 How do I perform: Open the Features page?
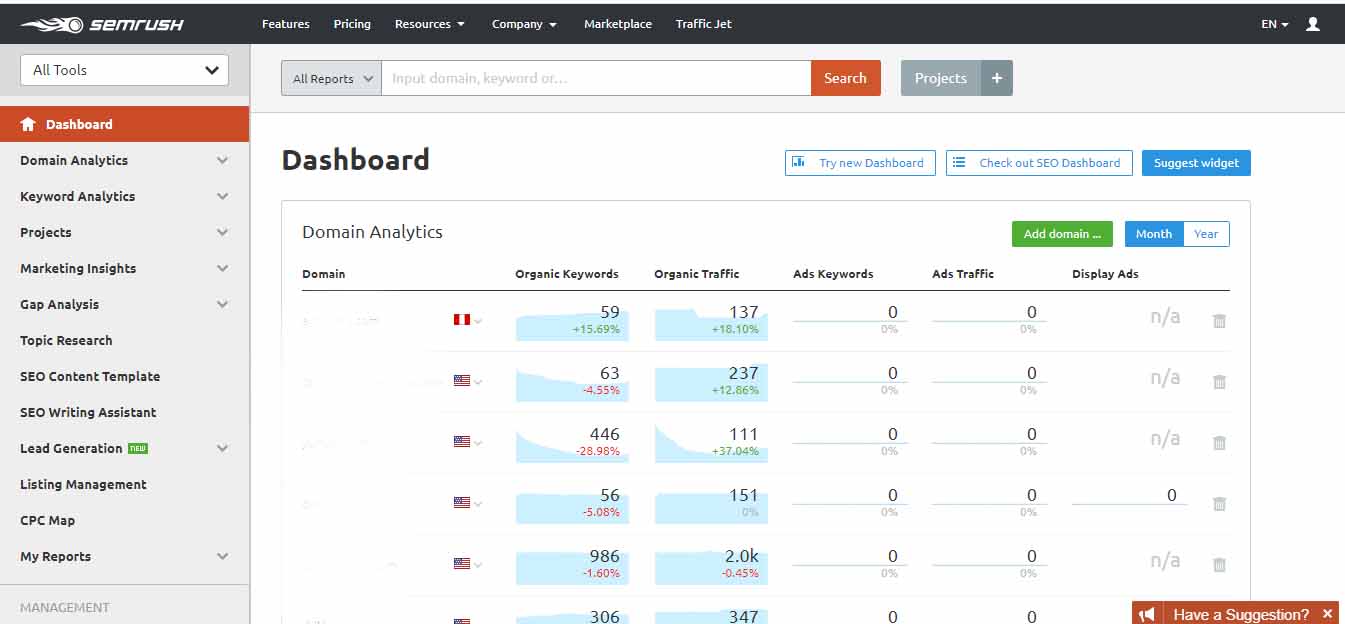pos(286,24)
